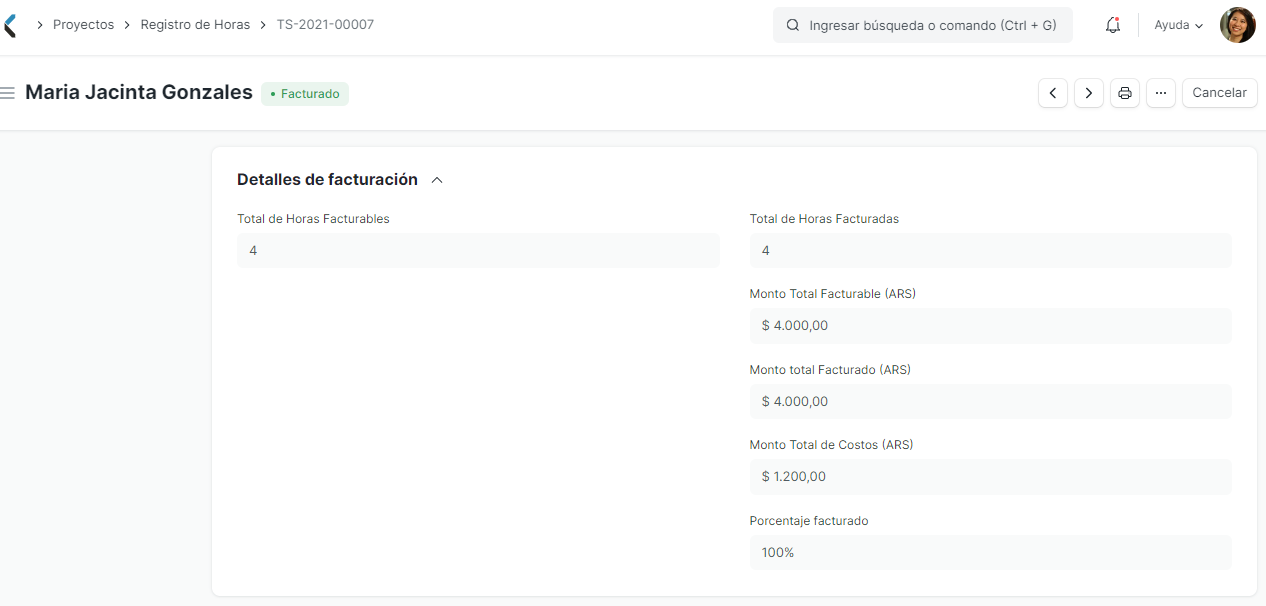
Task: Click the Monto total Facturado (ARS) label
Action: coord(830,370)
